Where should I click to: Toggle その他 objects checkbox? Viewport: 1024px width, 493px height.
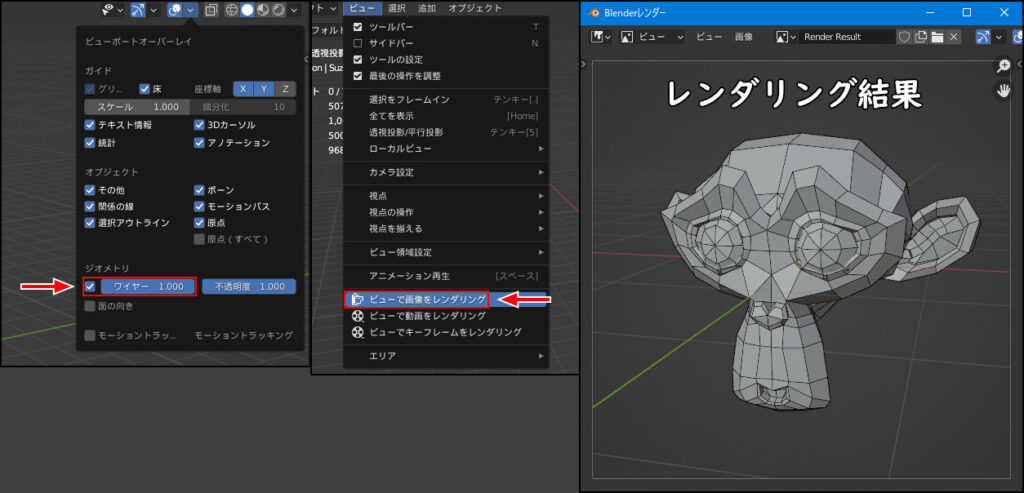point(90,190)
